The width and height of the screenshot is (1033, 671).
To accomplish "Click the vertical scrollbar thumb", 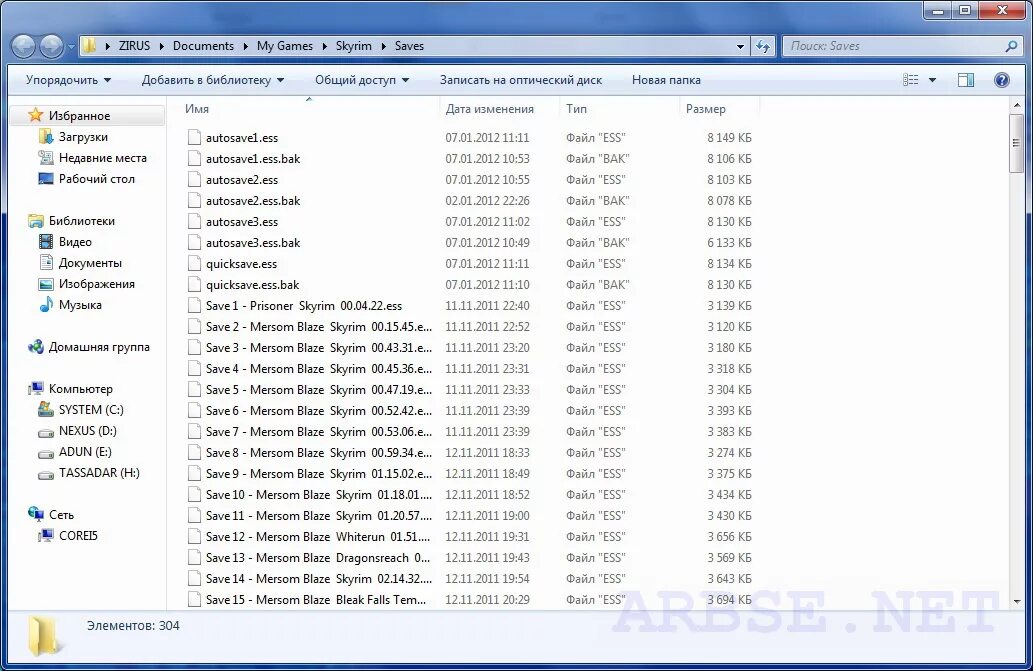I will [1017, 143].
